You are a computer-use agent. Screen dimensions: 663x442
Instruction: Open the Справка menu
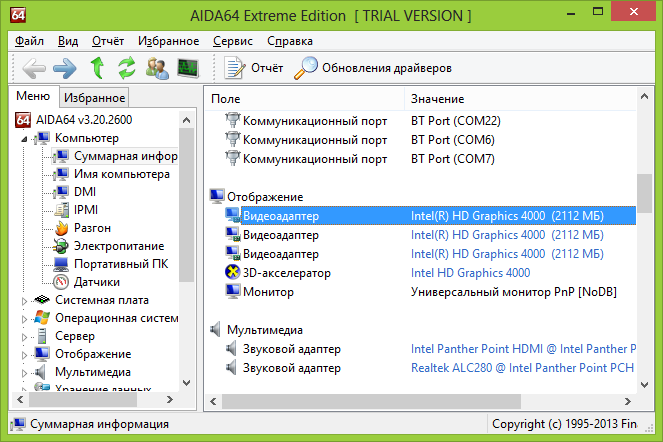(x=290, y=41)
